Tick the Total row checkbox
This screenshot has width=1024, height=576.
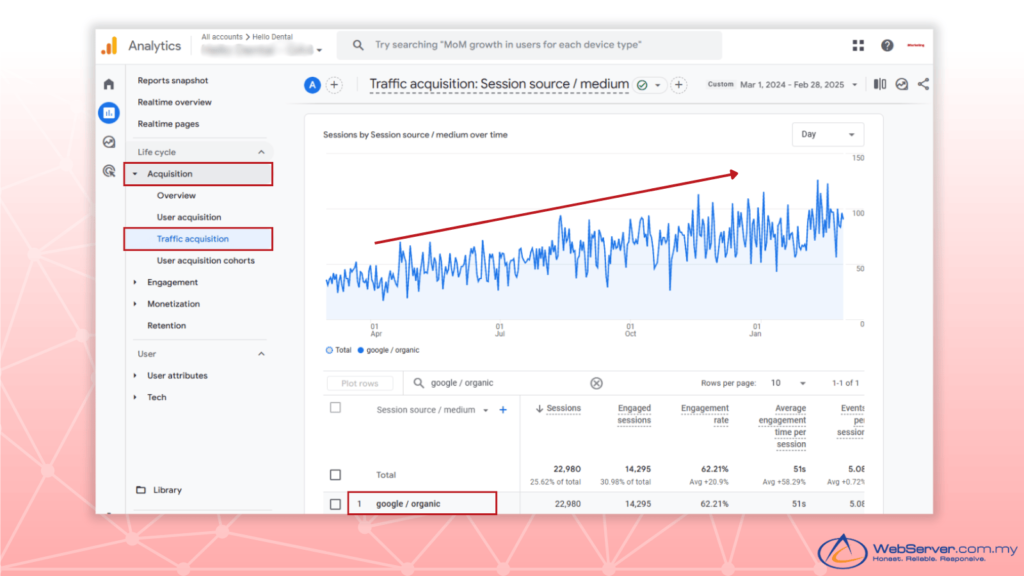click(x=335, y=475)
